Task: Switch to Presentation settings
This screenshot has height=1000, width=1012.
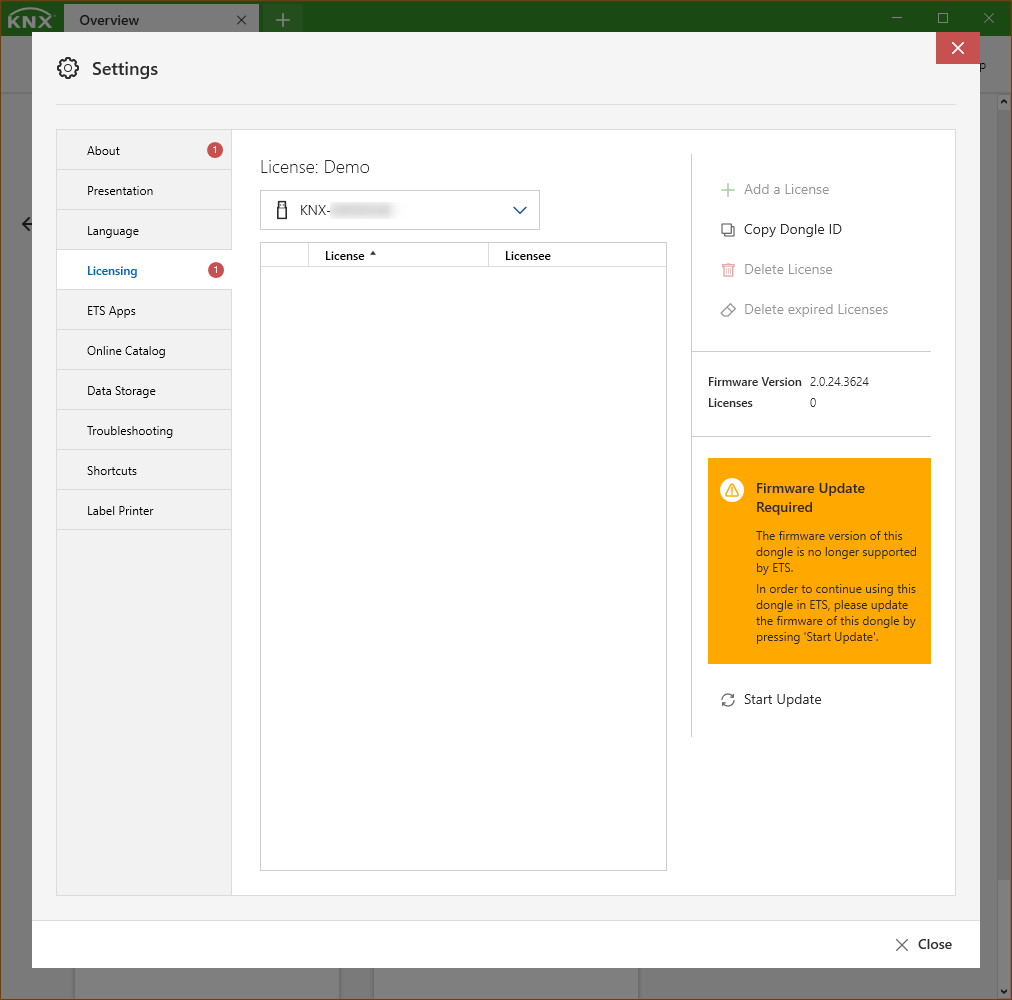Action: point(144,190)
